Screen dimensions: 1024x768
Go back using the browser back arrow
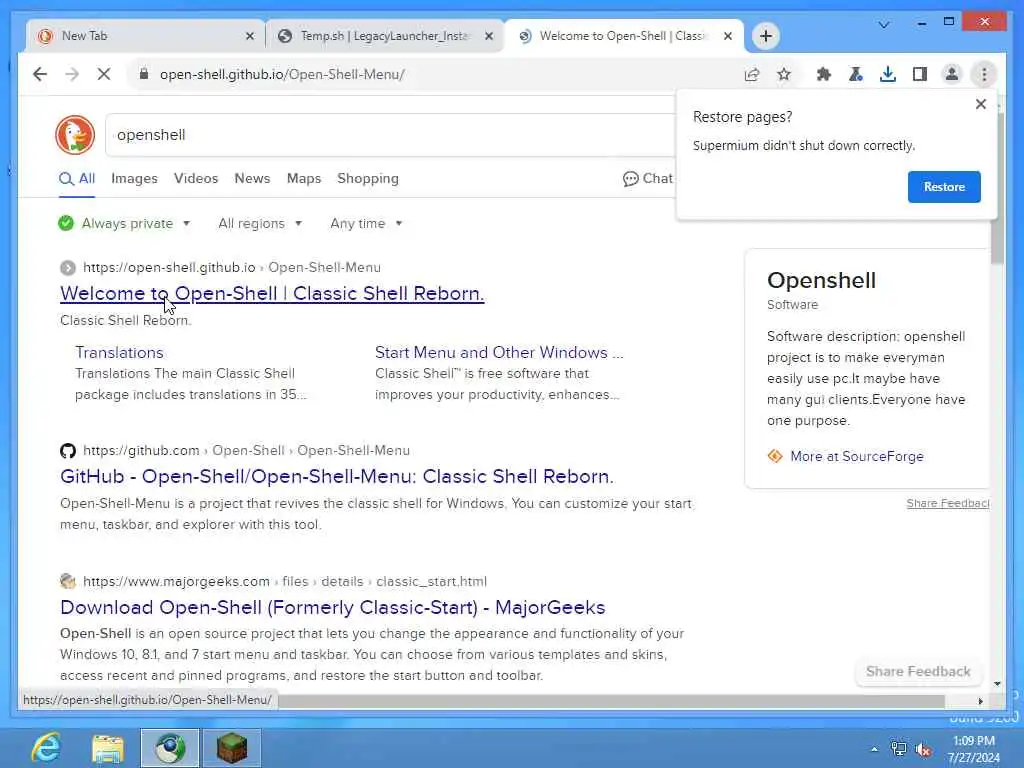(x=40, y=74)
